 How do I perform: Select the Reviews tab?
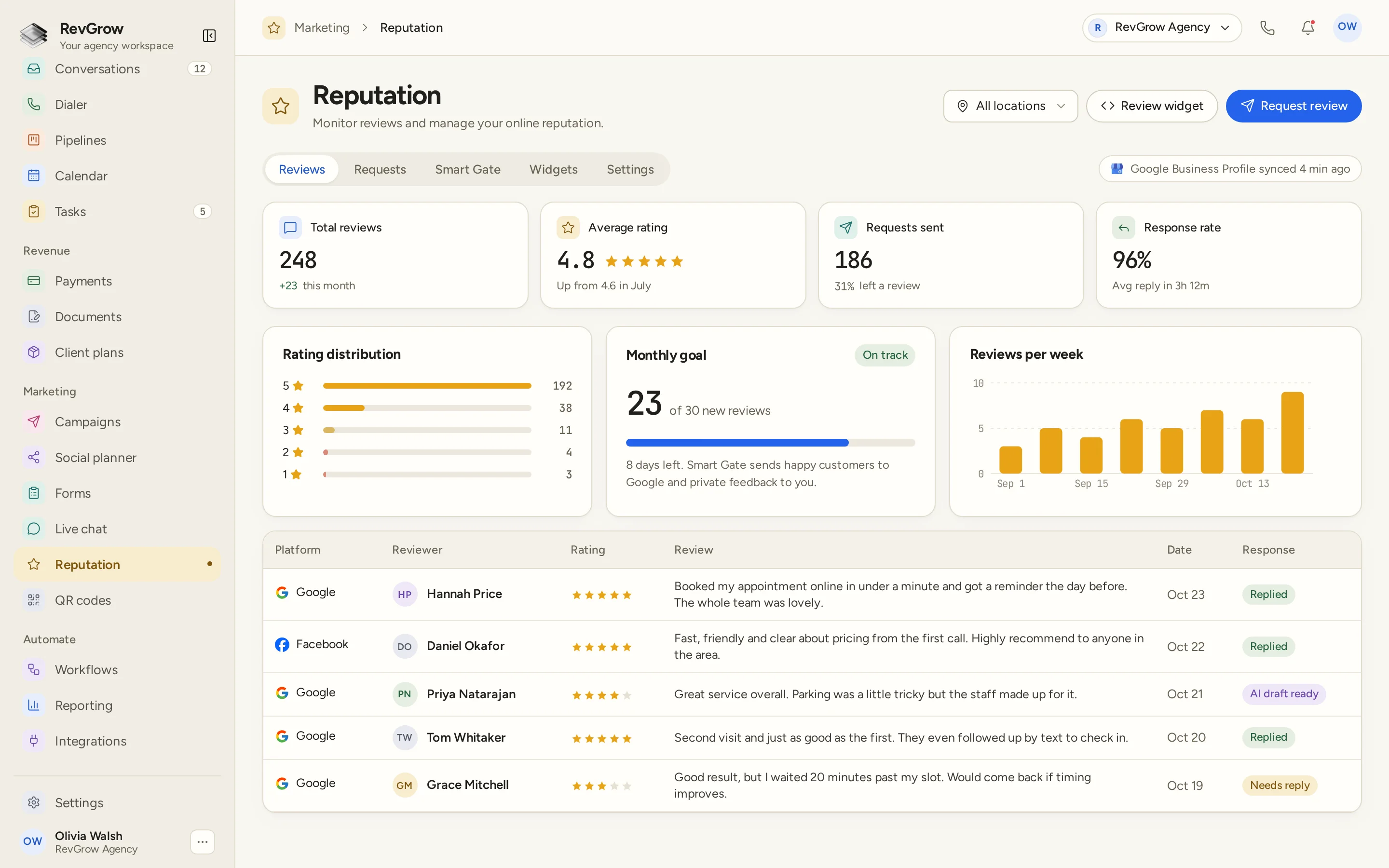click(x=301, y=169)
